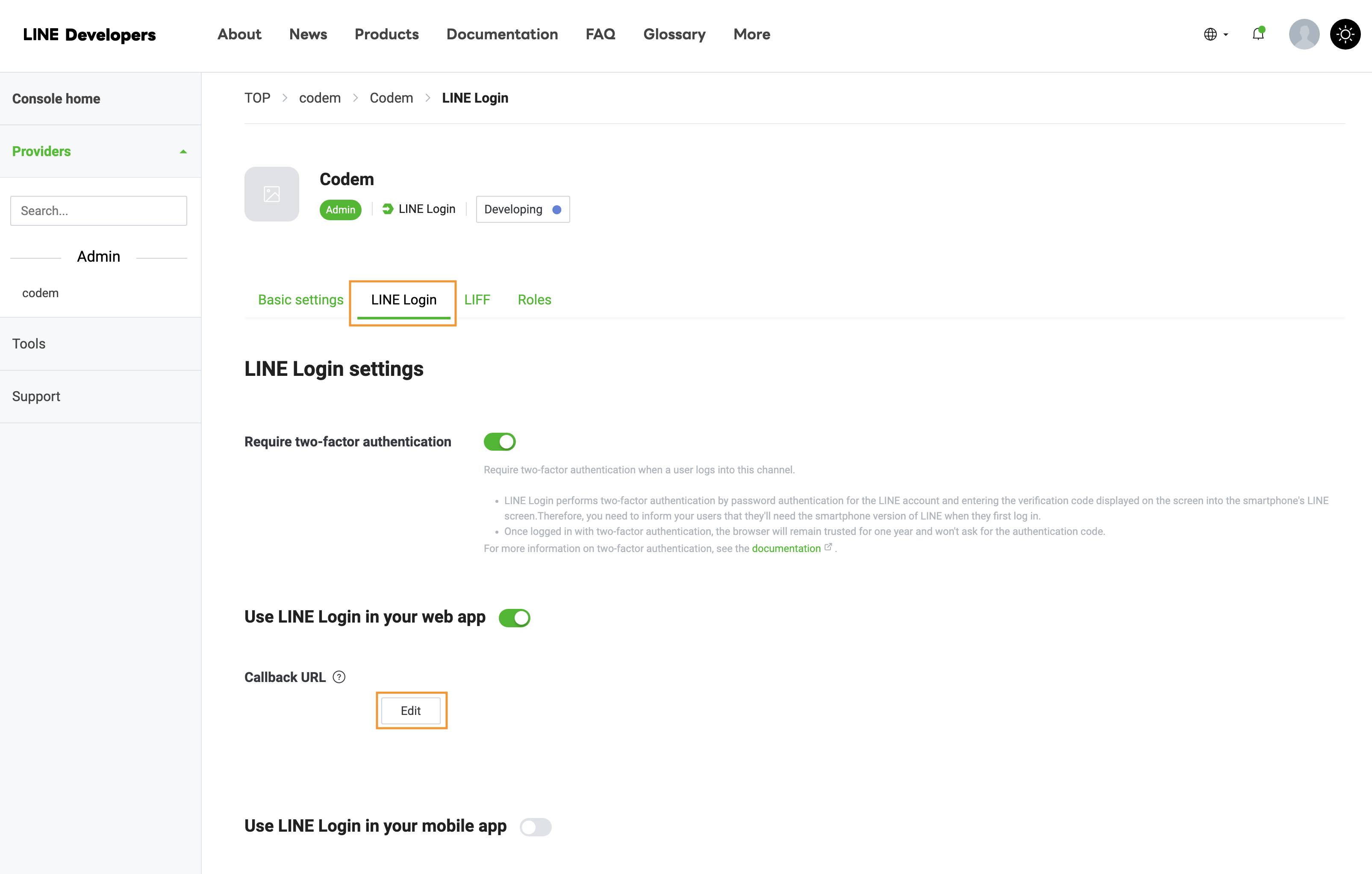This screenshot has height=874, width=1372.
Task: Navigate to codem provider breadcrumb
Action: [320, 98]
